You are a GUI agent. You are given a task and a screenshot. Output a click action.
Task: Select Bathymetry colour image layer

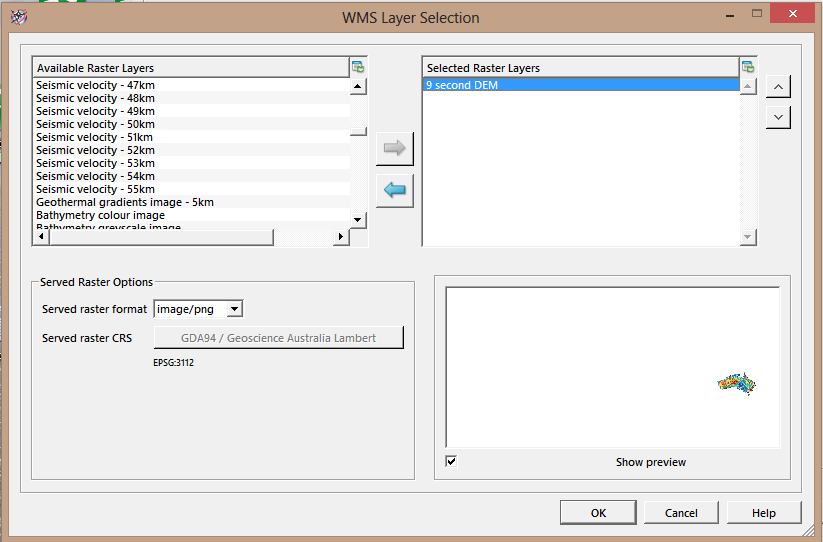[101, 215]
